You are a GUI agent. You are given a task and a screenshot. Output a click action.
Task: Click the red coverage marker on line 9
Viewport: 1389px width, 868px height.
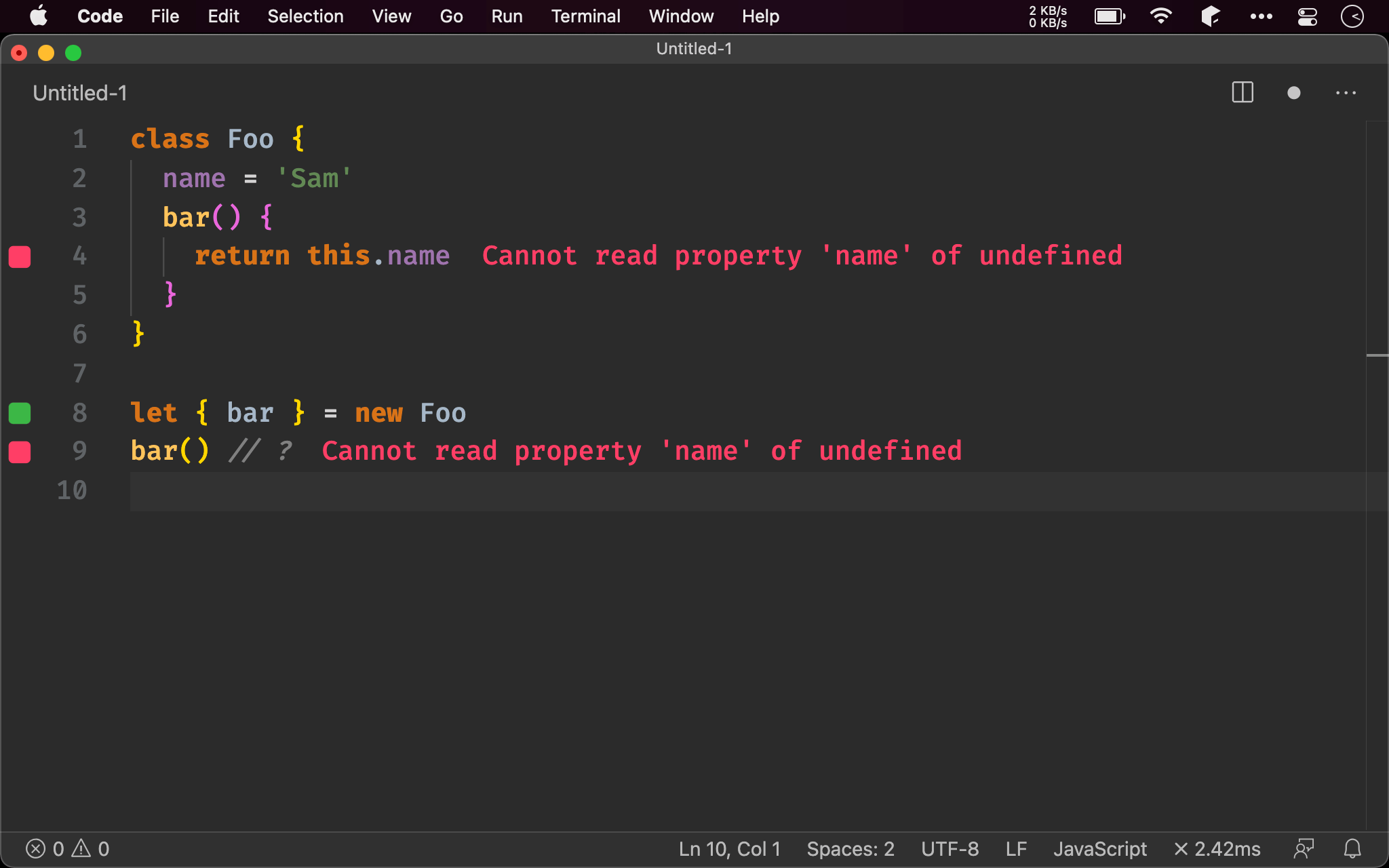point(20,452)
